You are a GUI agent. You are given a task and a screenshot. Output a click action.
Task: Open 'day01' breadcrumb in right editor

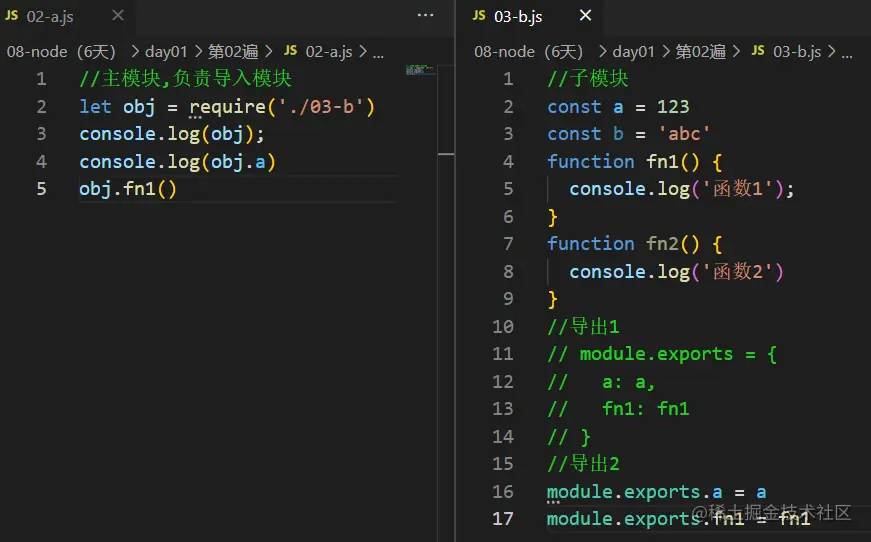click(634, 52)
